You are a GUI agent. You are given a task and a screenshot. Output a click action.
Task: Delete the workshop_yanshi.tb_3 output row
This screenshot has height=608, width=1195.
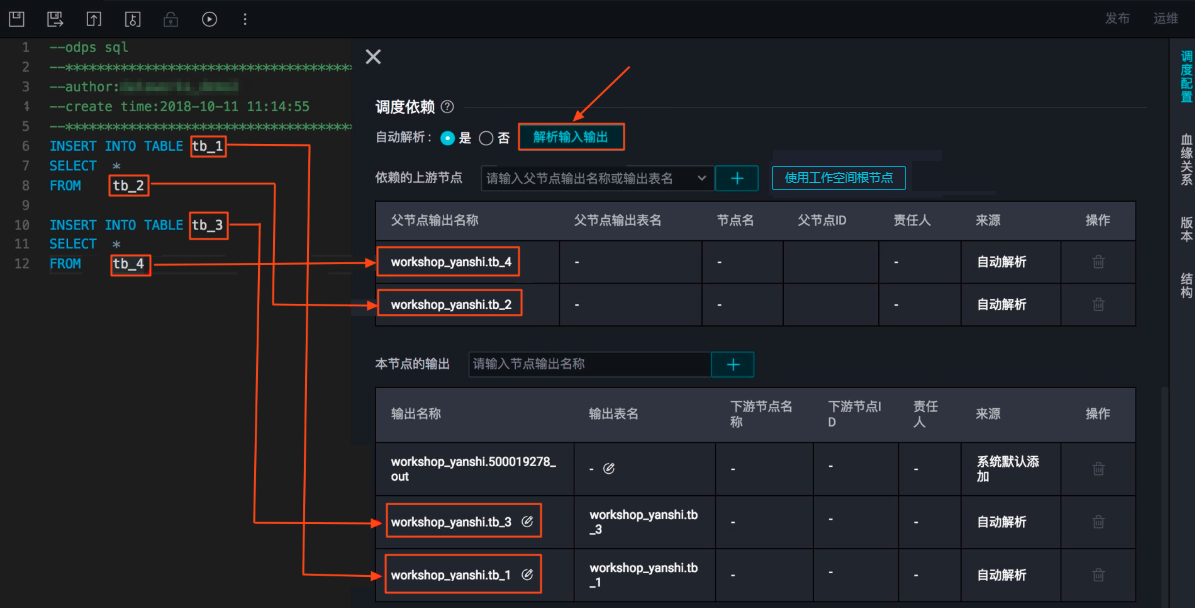click(x=1098, y=522)
